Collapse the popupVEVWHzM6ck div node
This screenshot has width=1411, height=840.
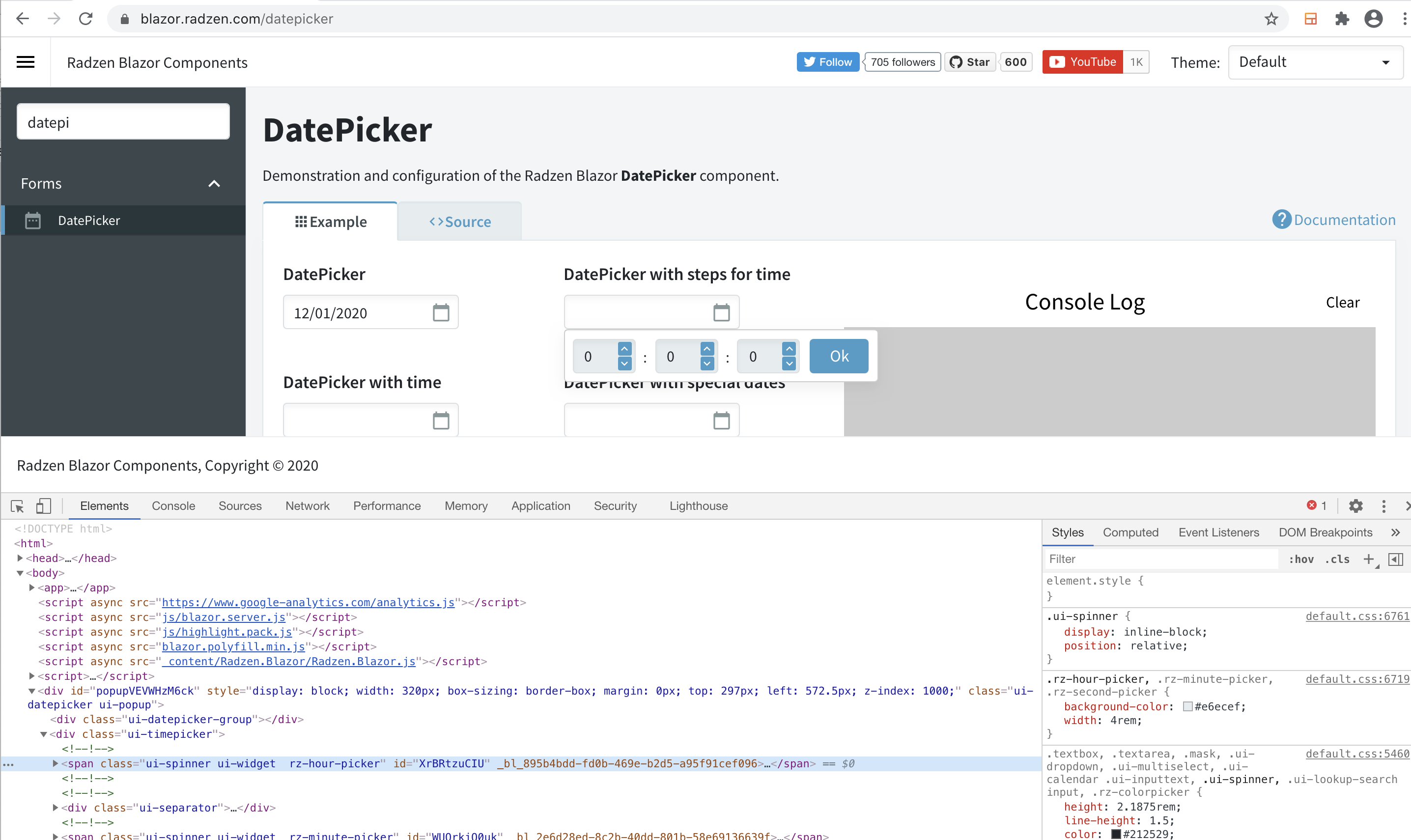(x=32, y=691)
